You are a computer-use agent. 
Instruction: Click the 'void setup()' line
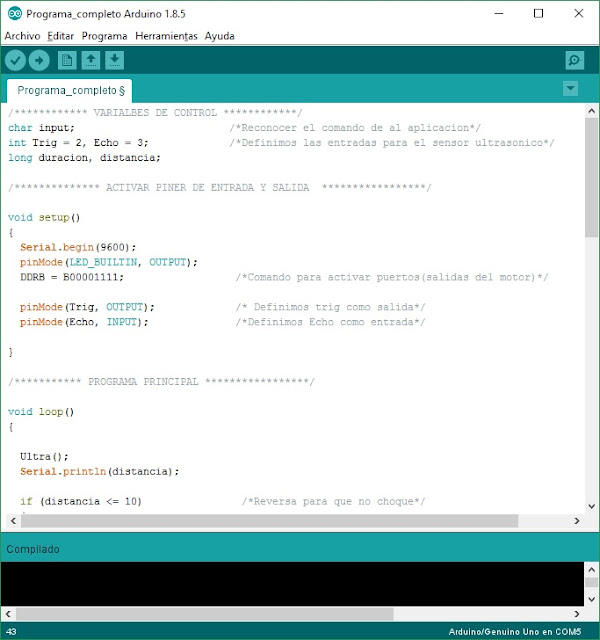point(44,218)
